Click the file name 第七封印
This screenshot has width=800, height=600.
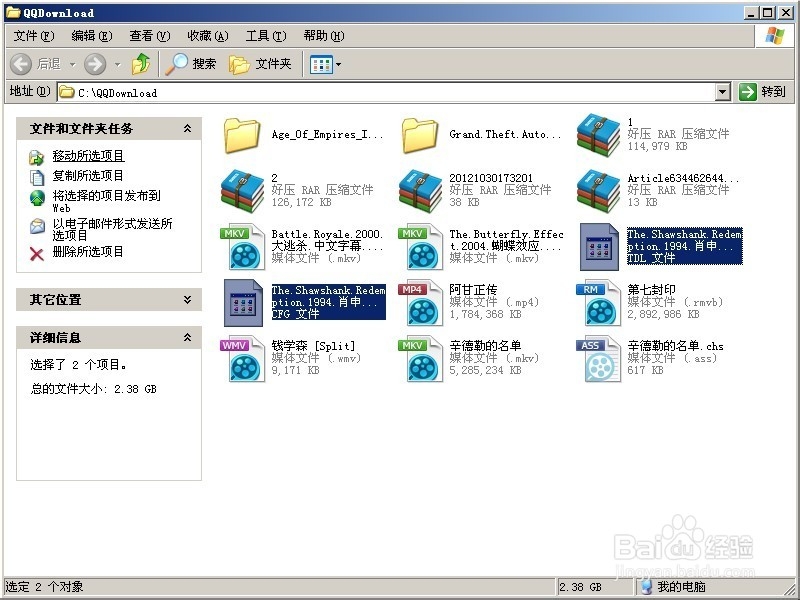(x=652, y=290)
